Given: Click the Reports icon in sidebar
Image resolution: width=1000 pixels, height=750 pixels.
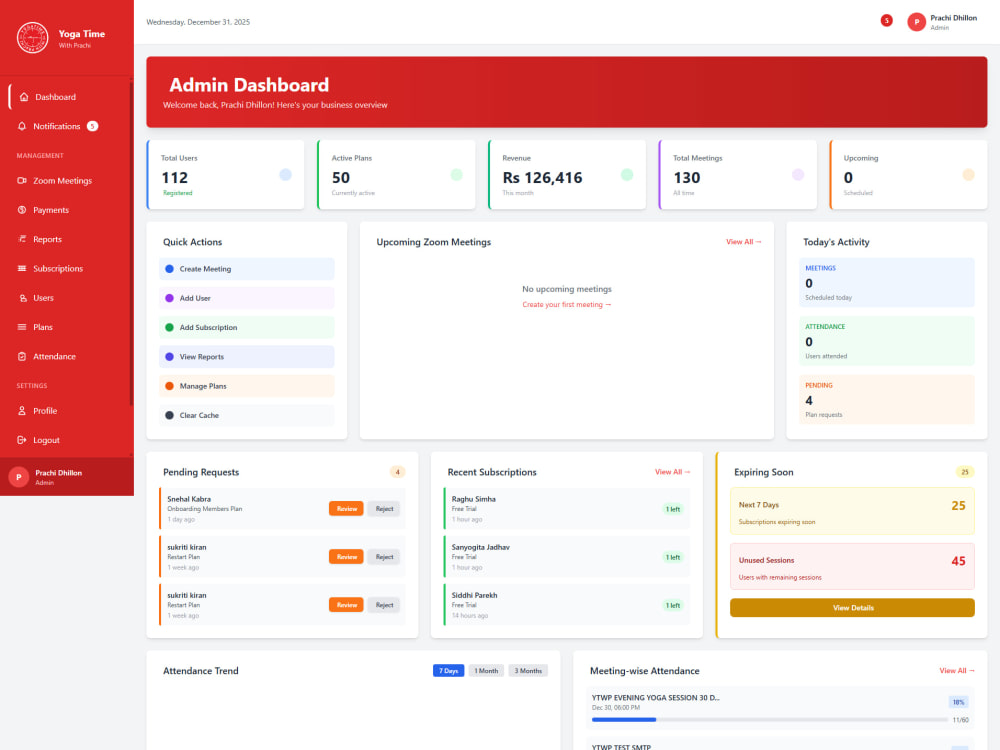Looking at the screenshot, I should 22,239.
